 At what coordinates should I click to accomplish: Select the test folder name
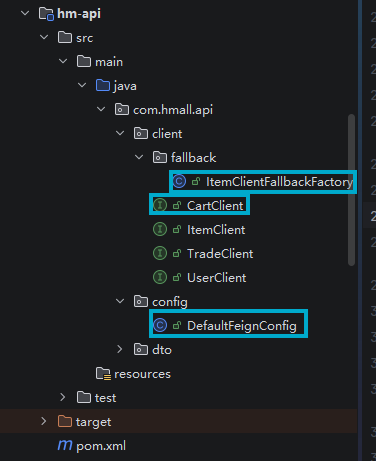[x=105, y=398]
